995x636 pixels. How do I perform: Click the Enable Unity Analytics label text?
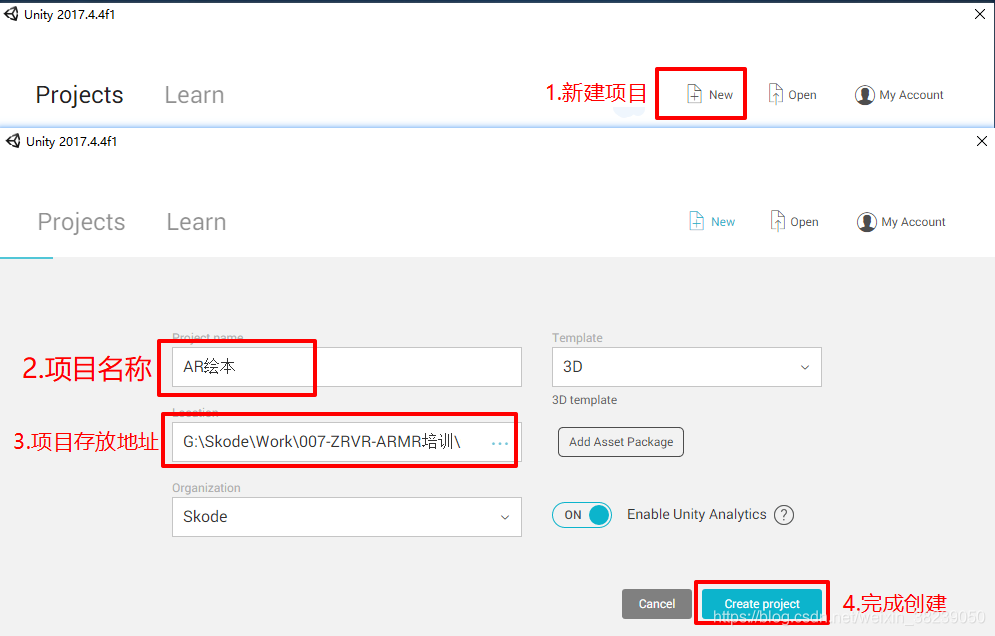point(697,514)
